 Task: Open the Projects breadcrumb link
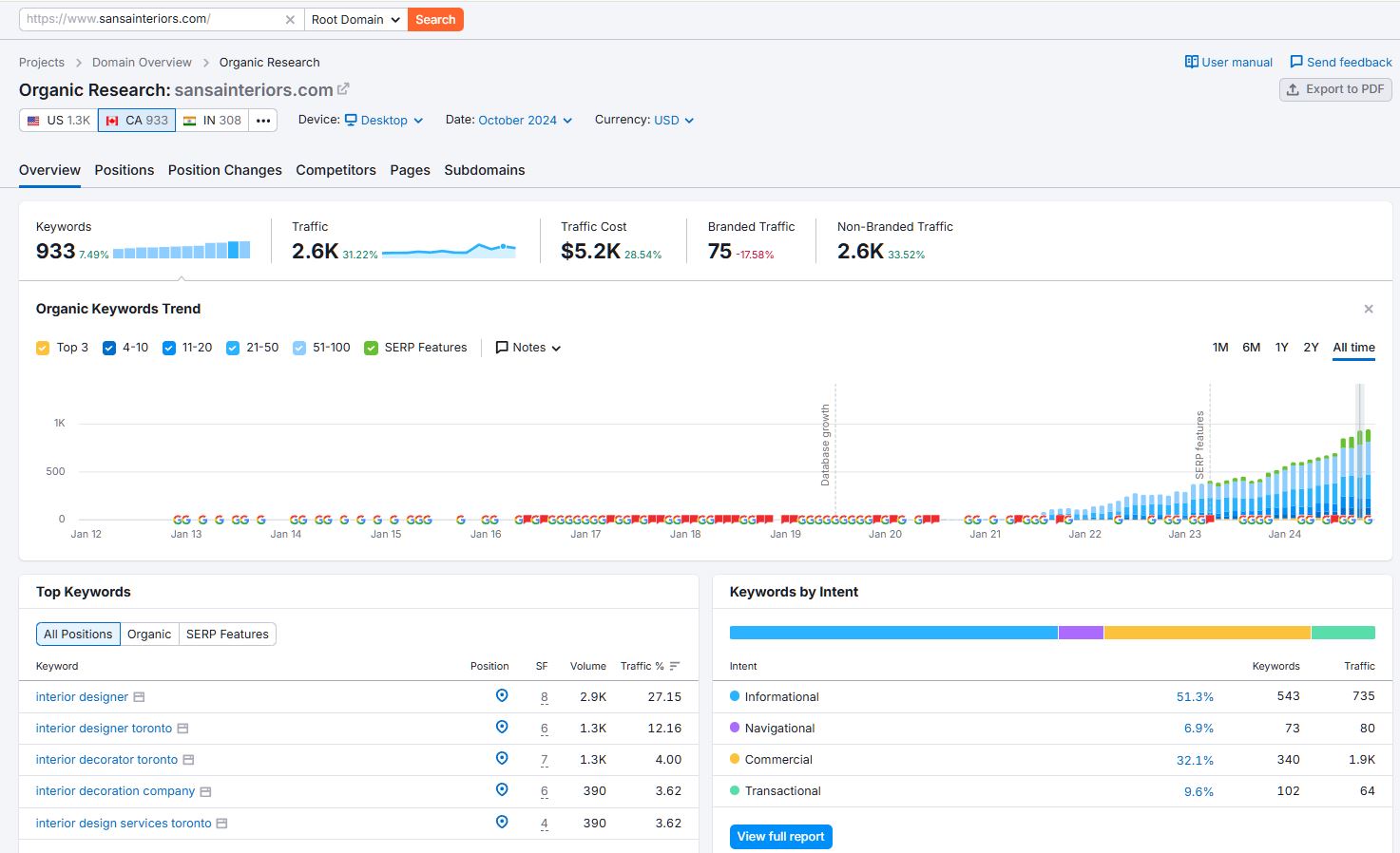click(x=42, y=63)
